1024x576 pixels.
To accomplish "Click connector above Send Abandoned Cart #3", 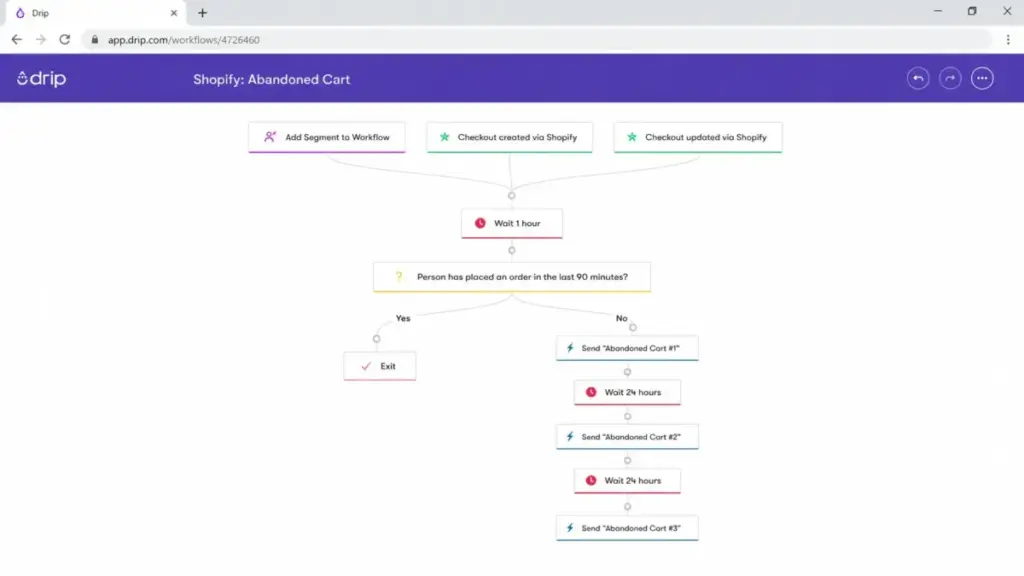I will click(x=628, y=507).
